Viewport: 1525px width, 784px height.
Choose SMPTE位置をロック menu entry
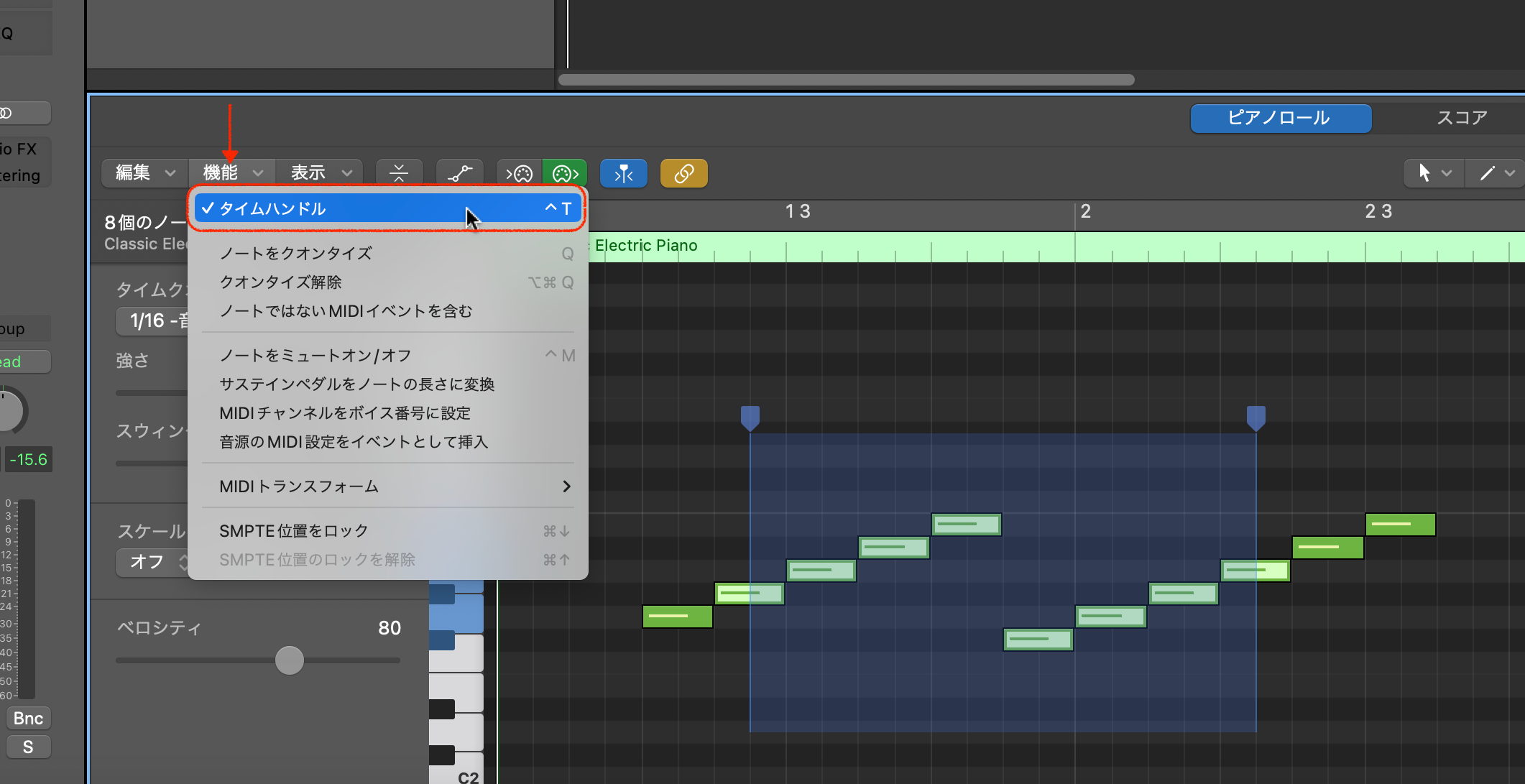pyautogui.click(x=294, y=531)
